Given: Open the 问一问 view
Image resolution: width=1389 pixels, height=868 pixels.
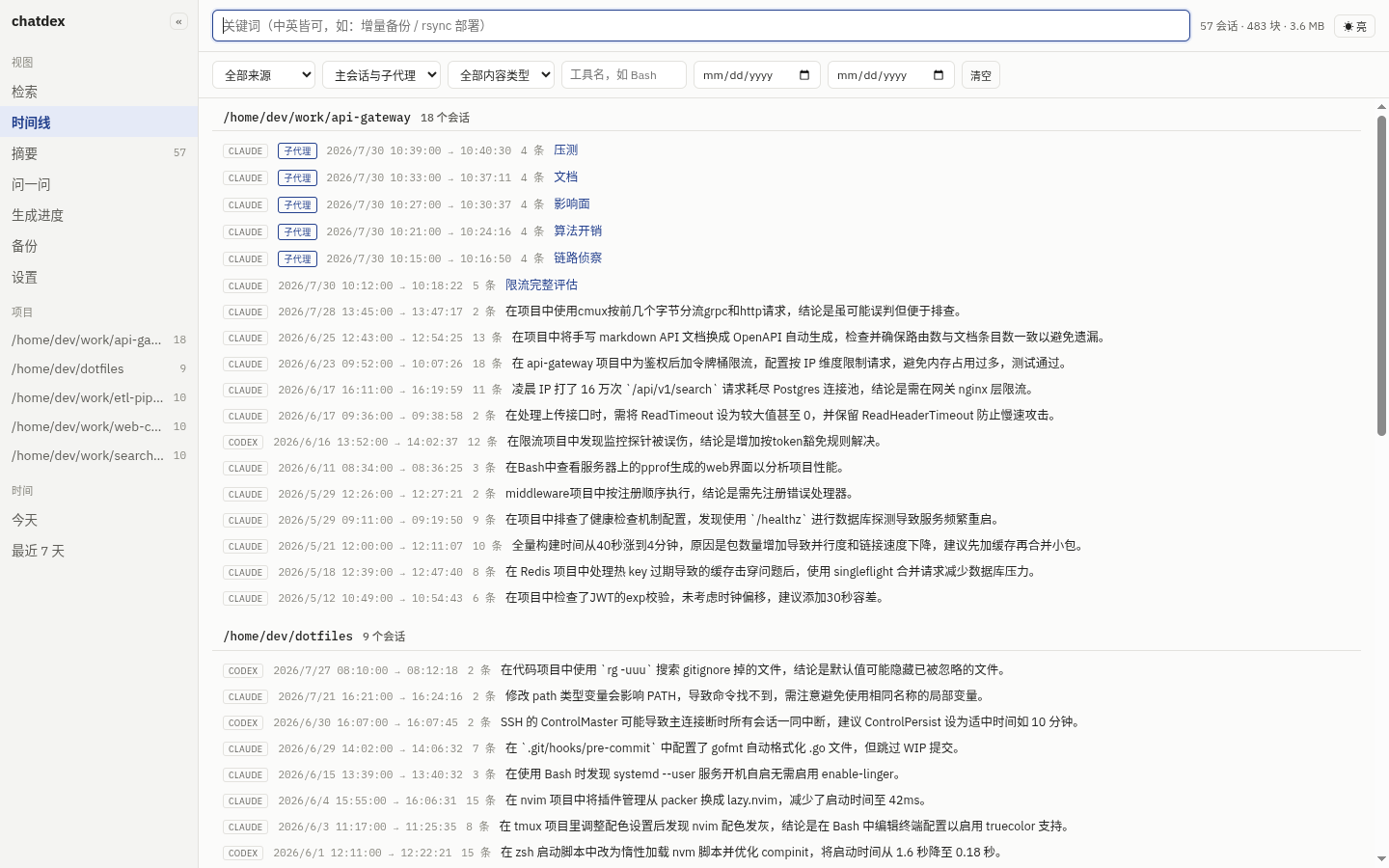Looking at the screenshot, I should point(98,184).
